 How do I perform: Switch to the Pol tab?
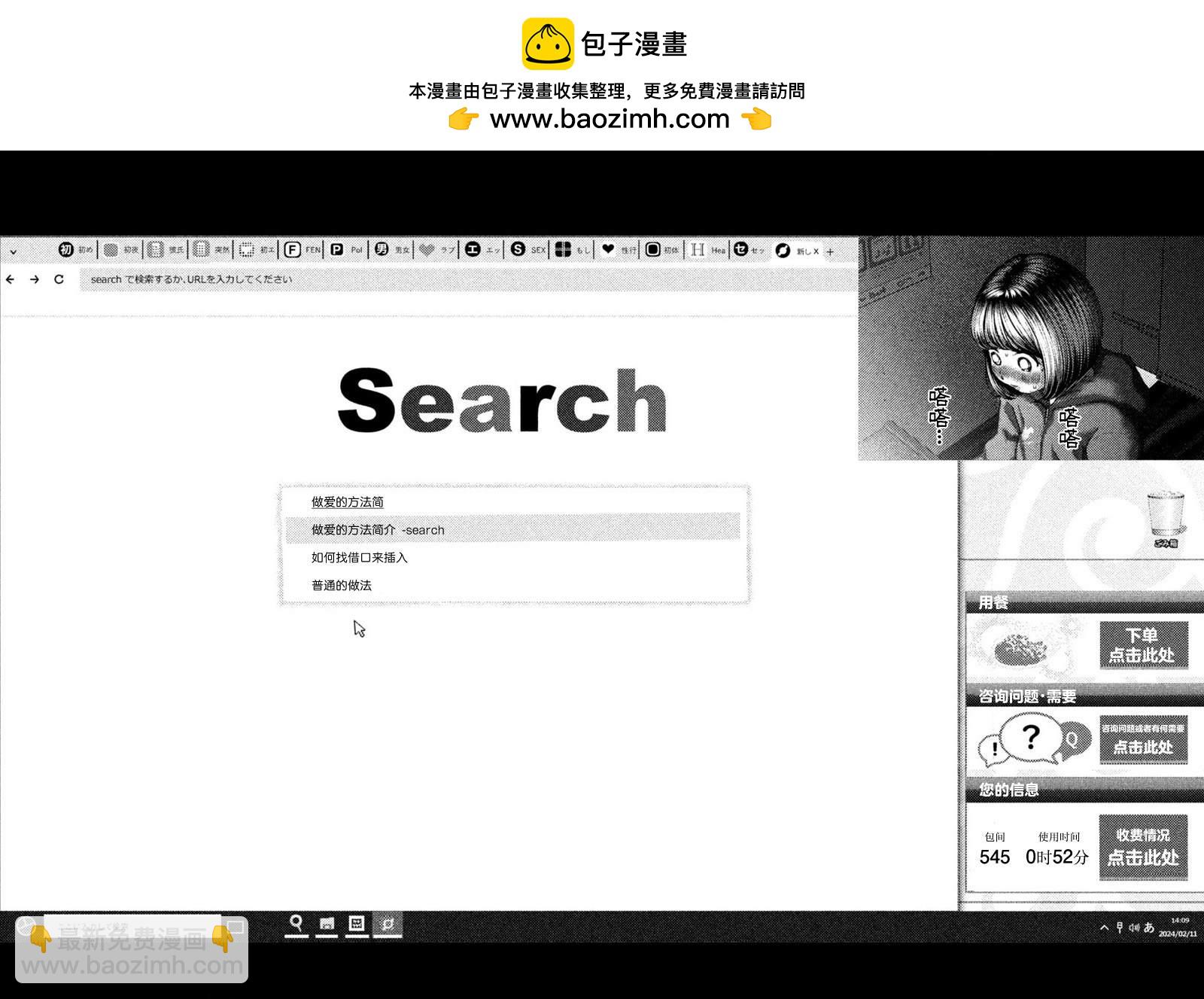pos(347,250)
